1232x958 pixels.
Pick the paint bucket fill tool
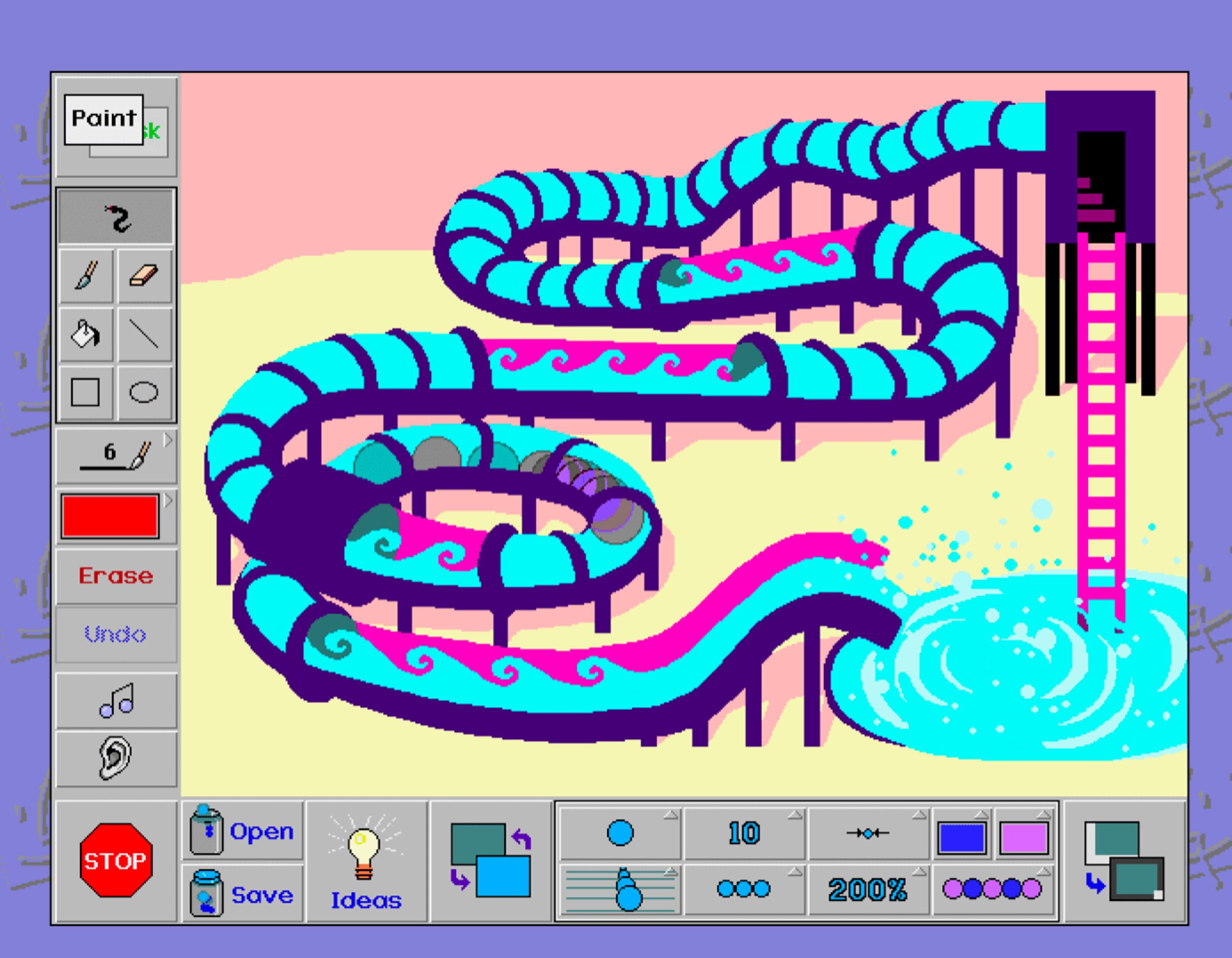coord(86,335)
